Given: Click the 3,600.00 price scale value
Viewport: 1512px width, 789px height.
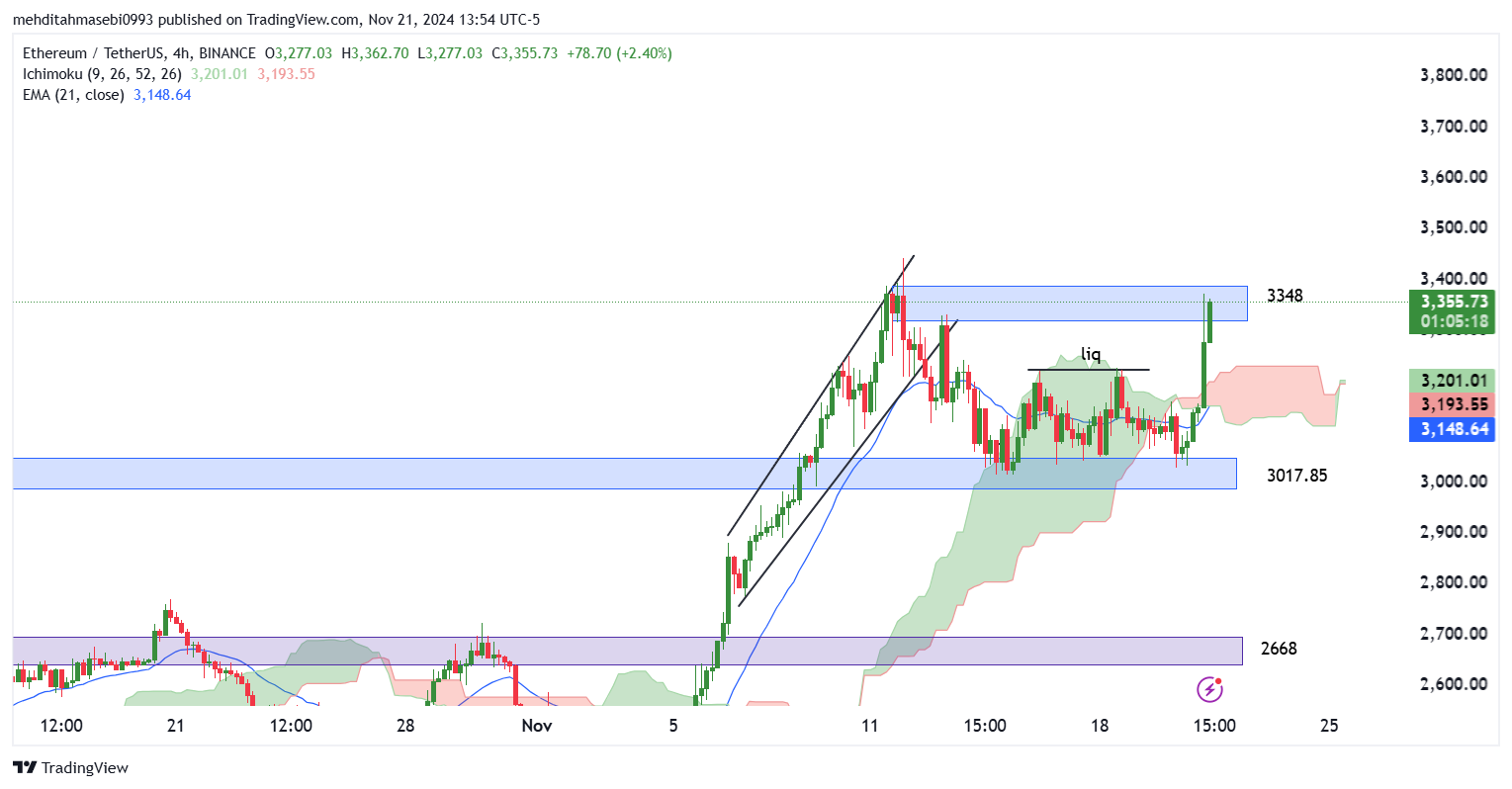Looking at the screenshot, I should [x=1454, y=177].
